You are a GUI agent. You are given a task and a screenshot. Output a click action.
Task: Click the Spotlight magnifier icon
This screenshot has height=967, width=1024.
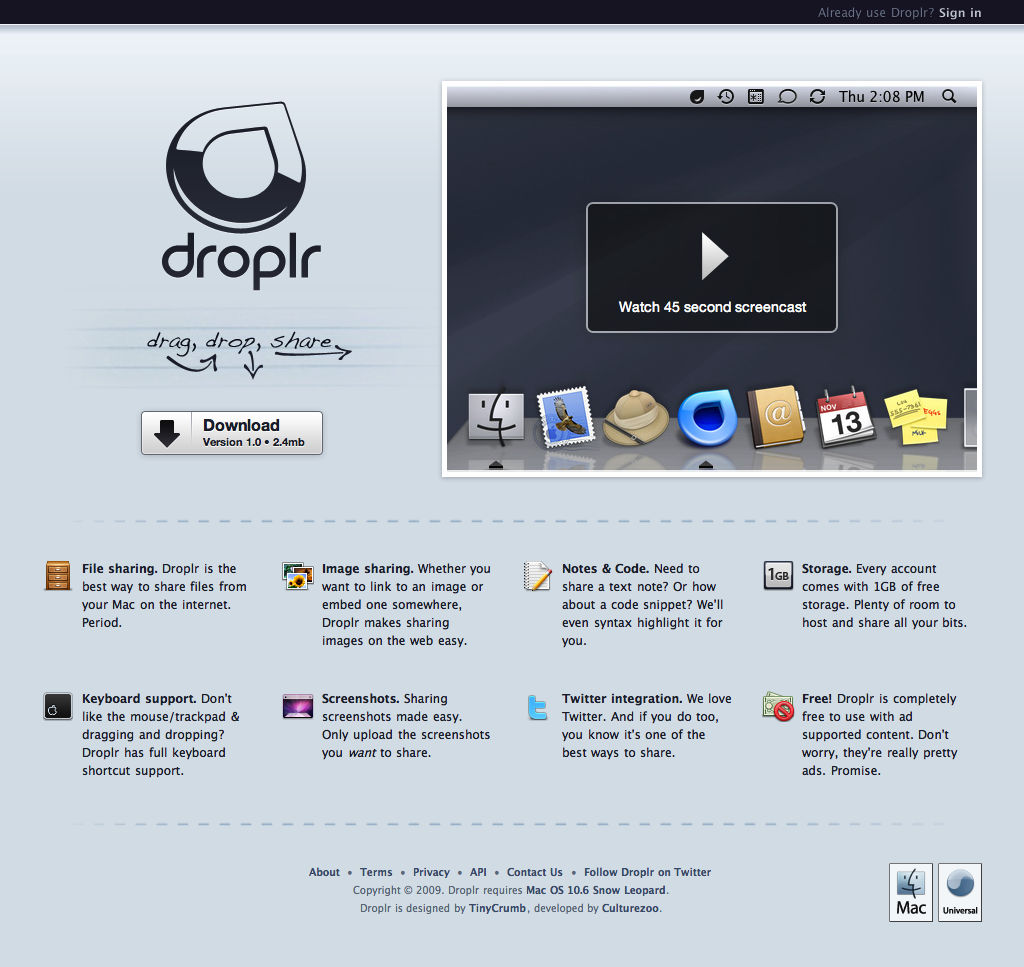[x=949, y=97]
